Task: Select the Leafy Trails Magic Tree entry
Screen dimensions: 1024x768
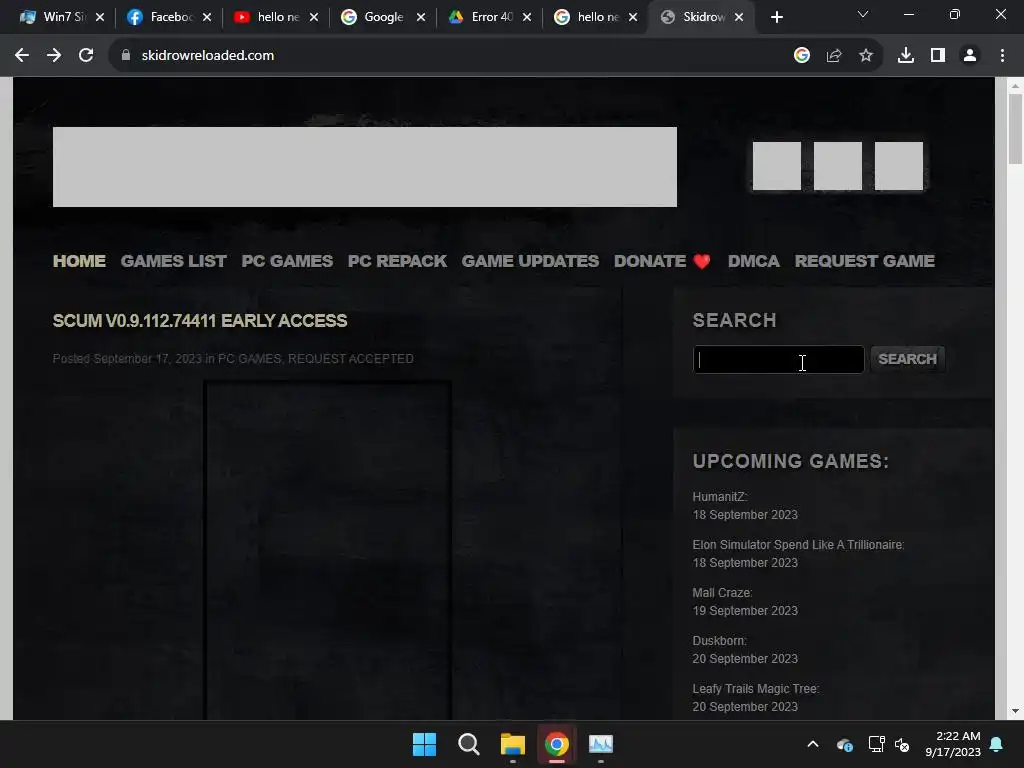Action: point(756,689)
